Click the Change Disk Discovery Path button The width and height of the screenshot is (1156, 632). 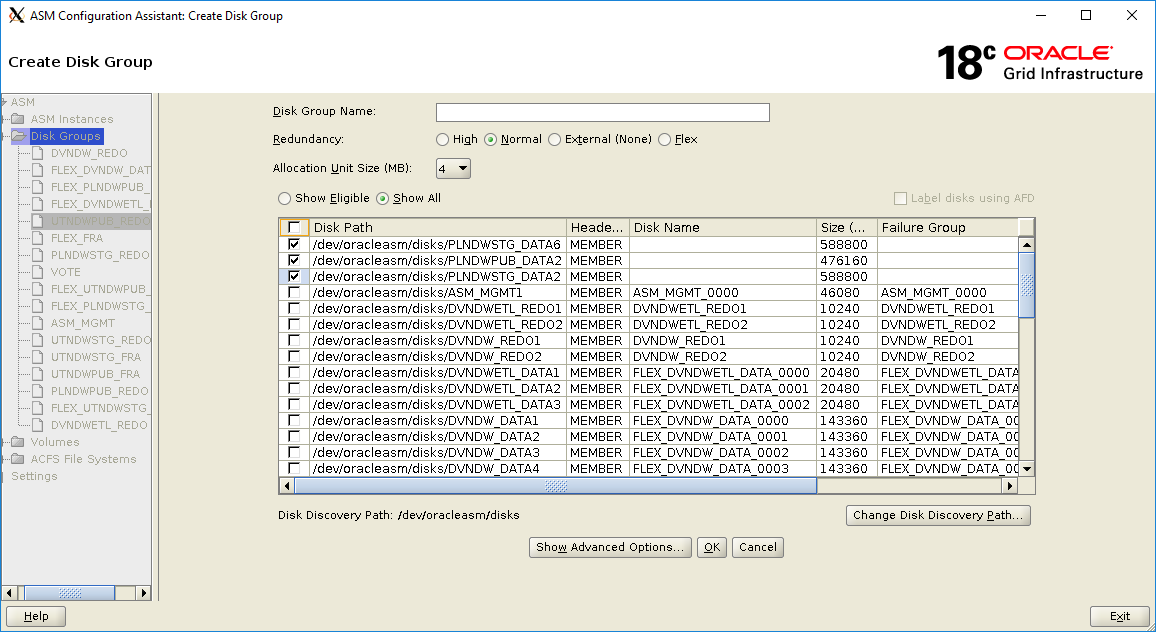click(938, 514)
